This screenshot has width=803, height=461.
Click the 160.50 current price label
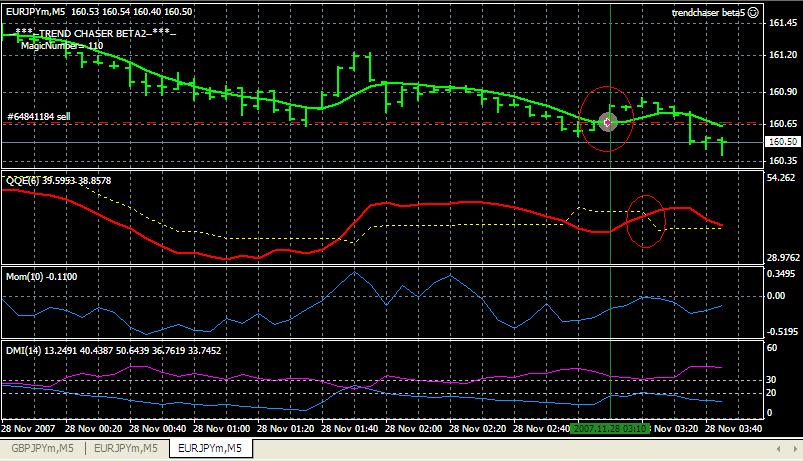pos(783,142)
